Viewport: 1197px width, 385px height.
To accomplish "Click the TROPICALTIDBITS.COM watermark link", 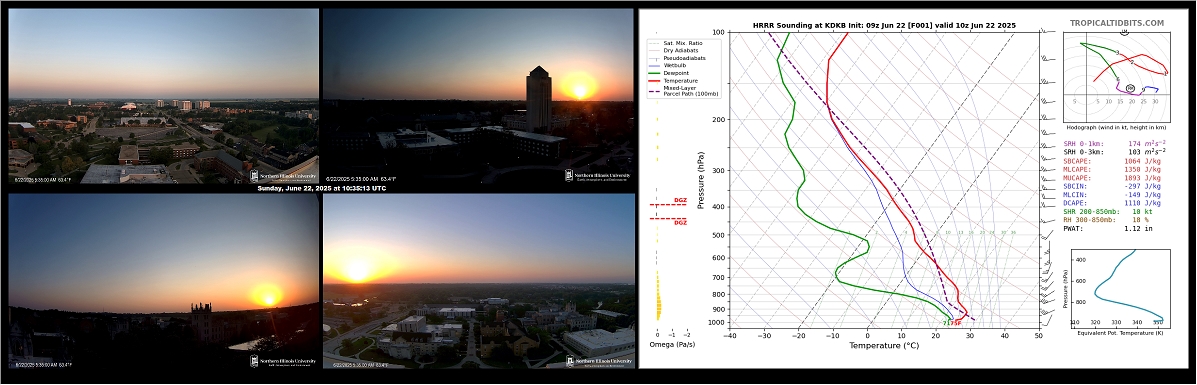I will coord(1117,23).
